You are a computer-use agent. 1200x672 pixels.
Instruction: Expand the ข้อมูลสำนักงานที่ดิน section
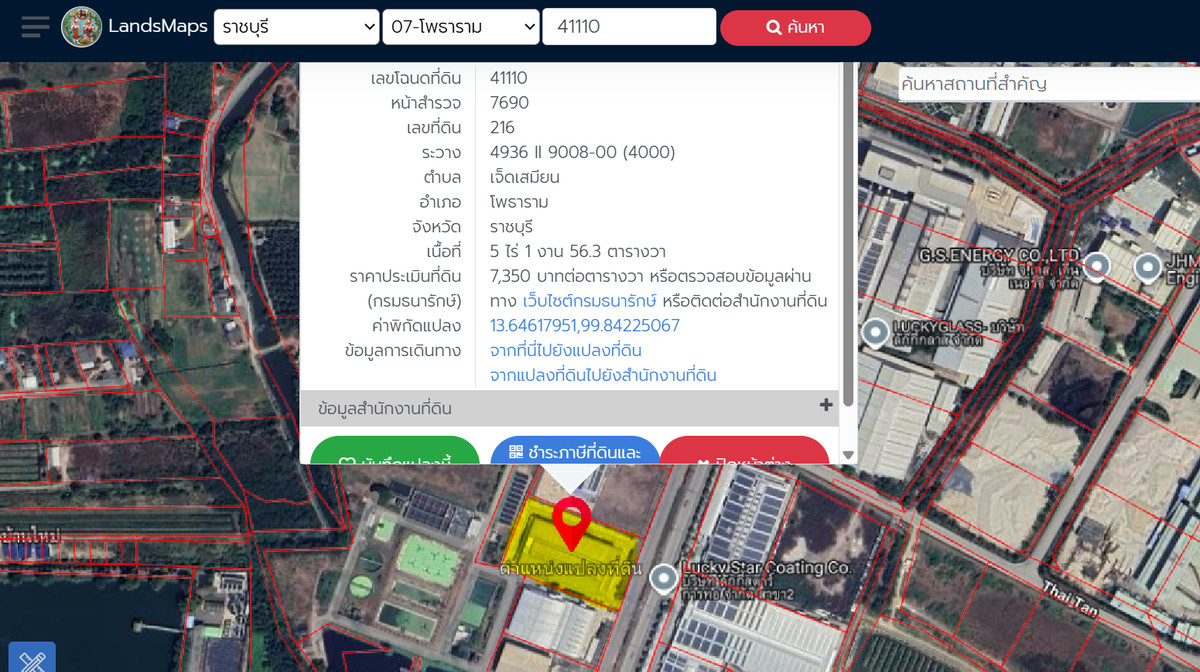pyautogui.click(x=825, y=406)
